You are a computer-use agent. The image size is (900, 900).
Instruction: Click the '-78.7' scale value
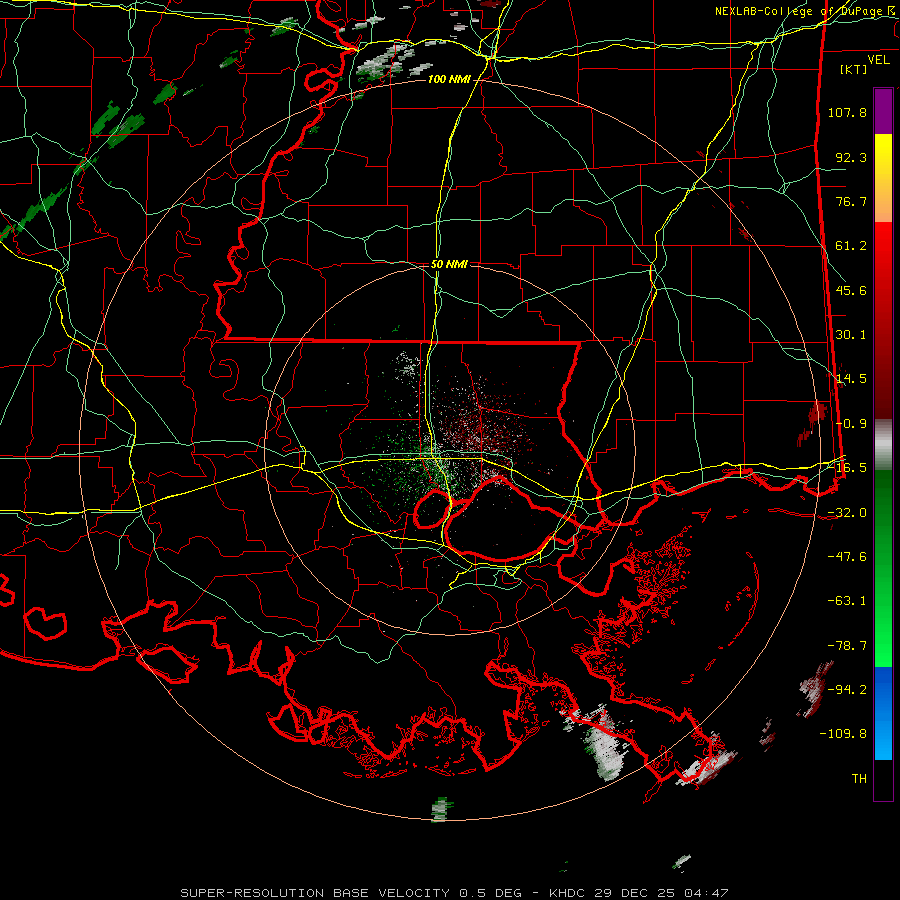pyautogui.click(x=847, y=646)
